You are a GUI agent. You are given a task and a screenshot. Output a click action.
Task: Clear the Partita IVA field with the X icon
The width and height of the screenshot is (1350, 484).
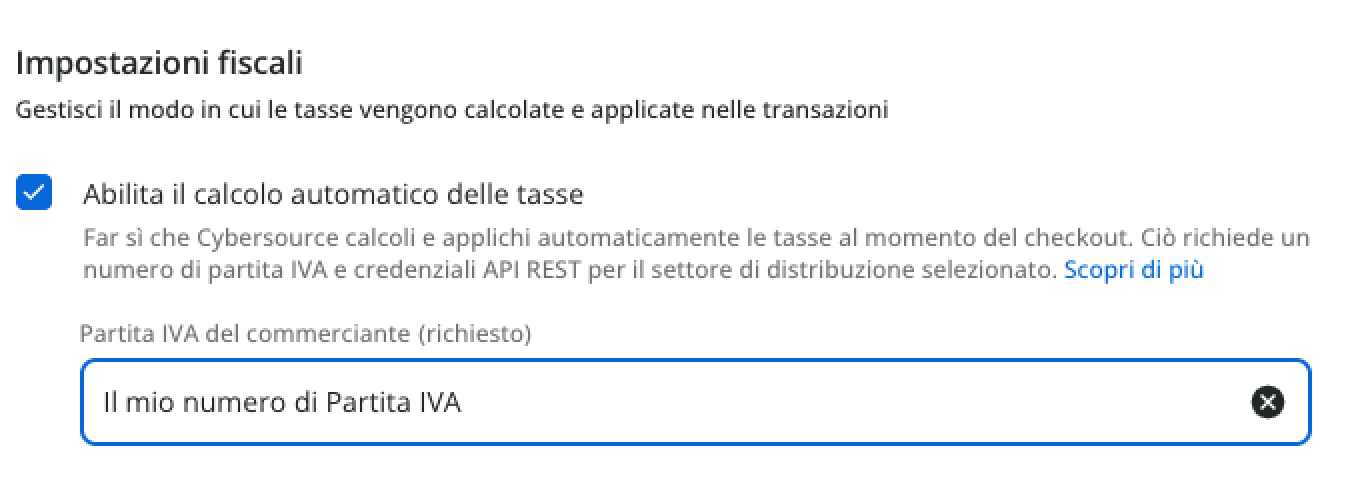tap(1267, 403)
